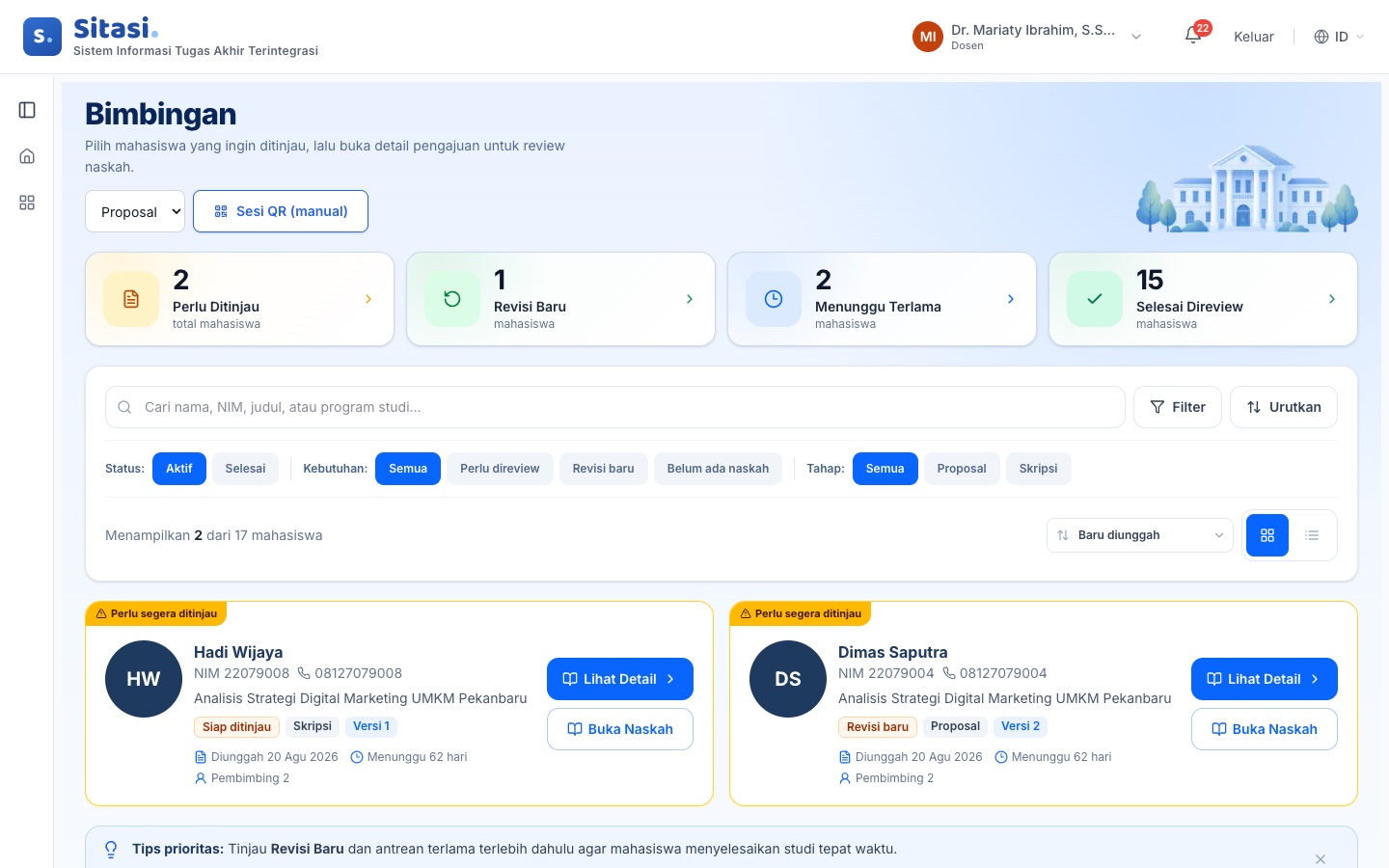Click the Versi 1 tag on Hadi's card
Image resolution: width=1389 pixels, height=868 pixels.
point(371,726)
